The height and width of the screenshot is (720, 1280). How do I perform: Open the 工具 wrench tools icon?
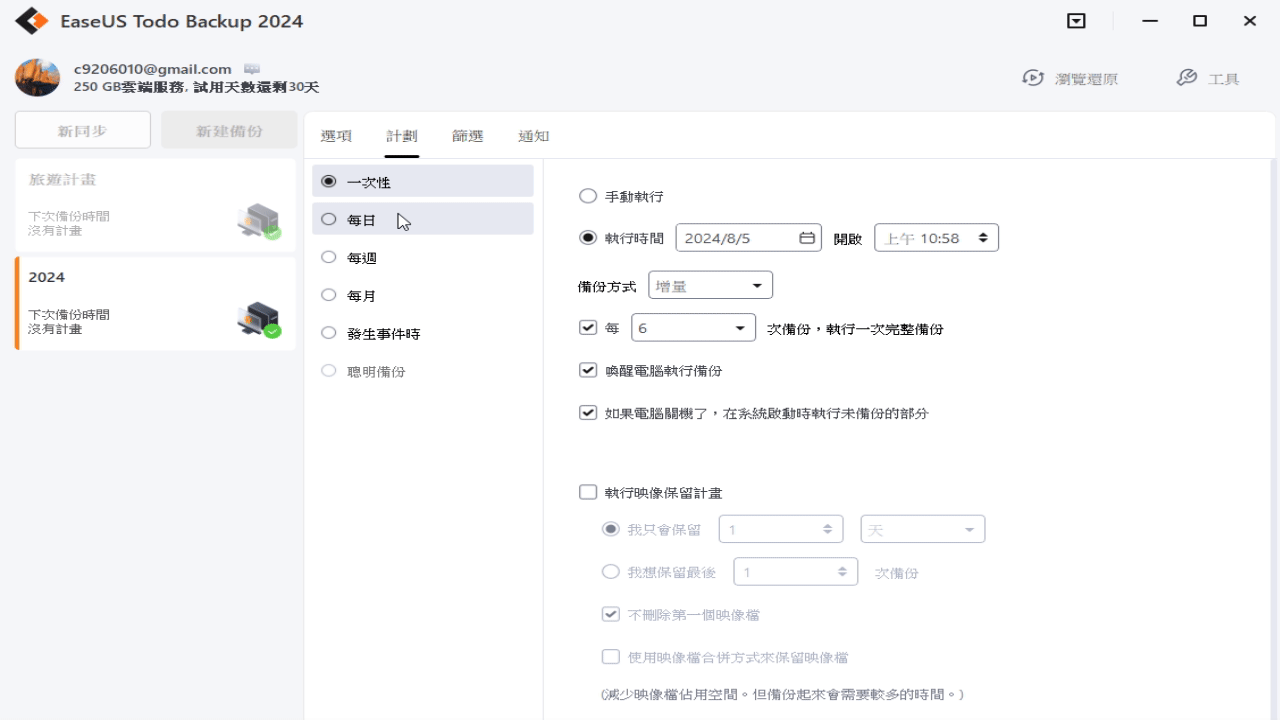point(1187,78)
